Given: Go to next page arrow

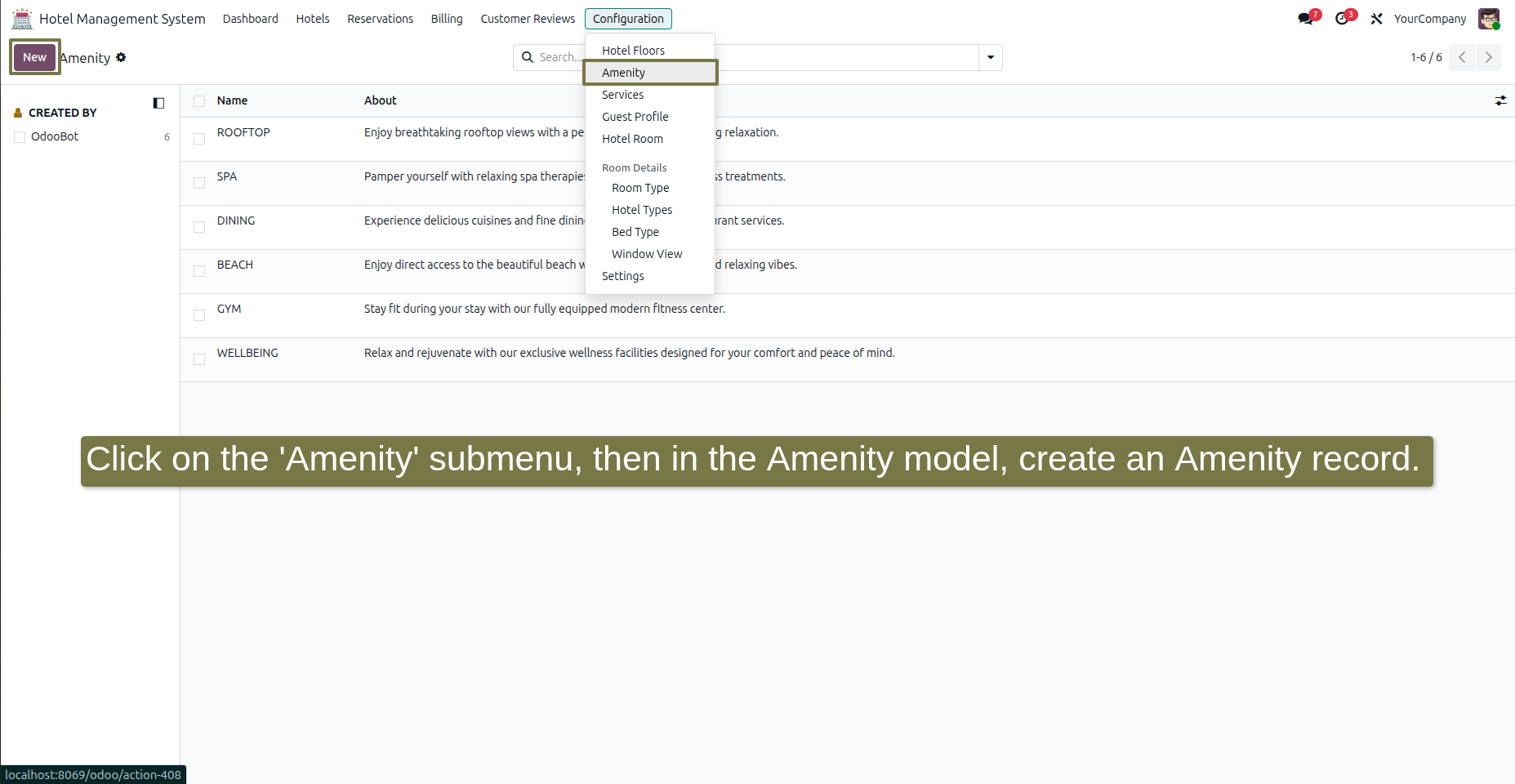Looking at the screenshot, I should pyautogui.click(x=1489, y=57).
